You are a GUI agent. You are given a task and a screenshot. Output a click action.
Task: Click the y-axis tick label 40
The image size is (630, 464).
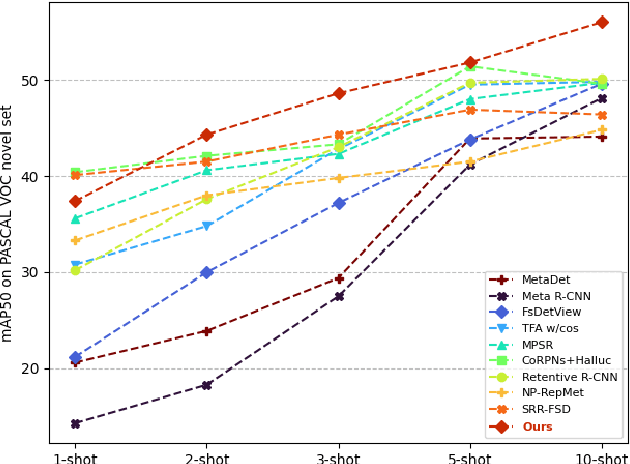(29, 177)
